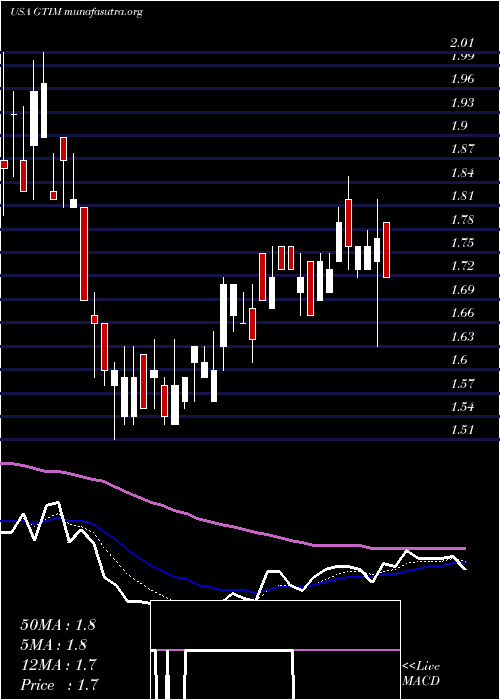This screenshot has width=500, height=700.
Task: Click the 50MA : 1.8 readout
Action: [58, 625]
